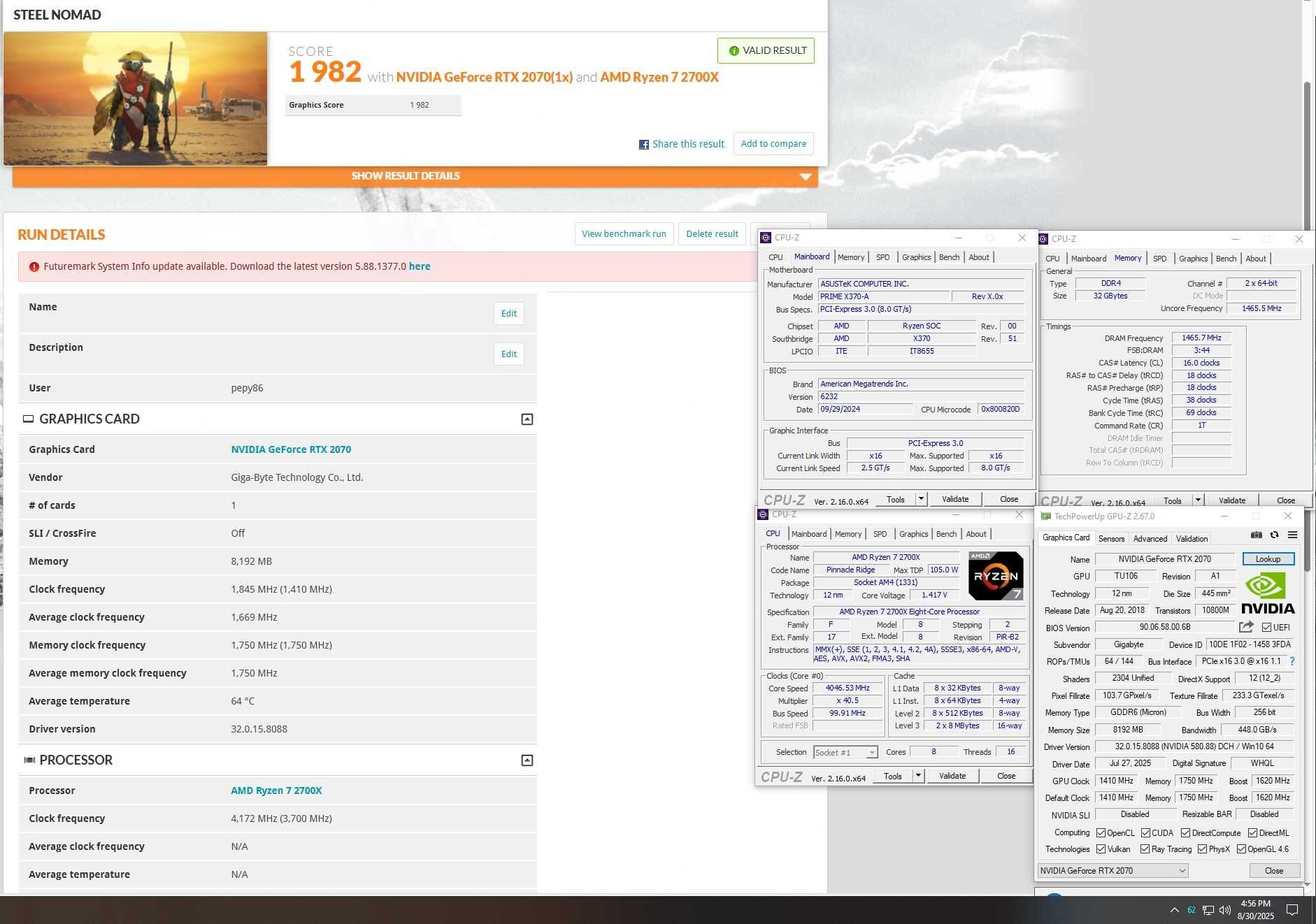The height and width of the screenshot is (924, 1316).
Task: Click the CPU-Z Memory window title icon
Action: pyautogui.click(x=1043, y=239)
